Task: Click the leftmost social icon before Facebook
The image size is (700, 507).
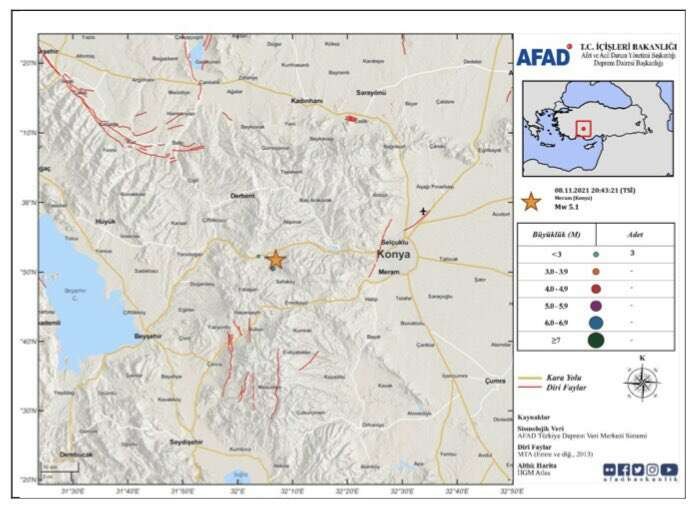Action: tap(607, 469)
